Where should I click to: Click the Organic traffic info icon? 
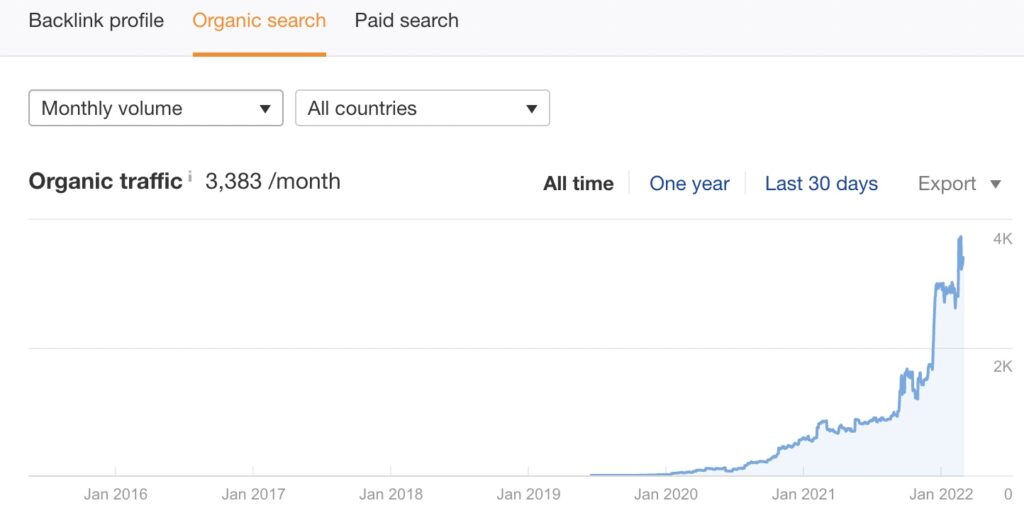coord(190,177)
